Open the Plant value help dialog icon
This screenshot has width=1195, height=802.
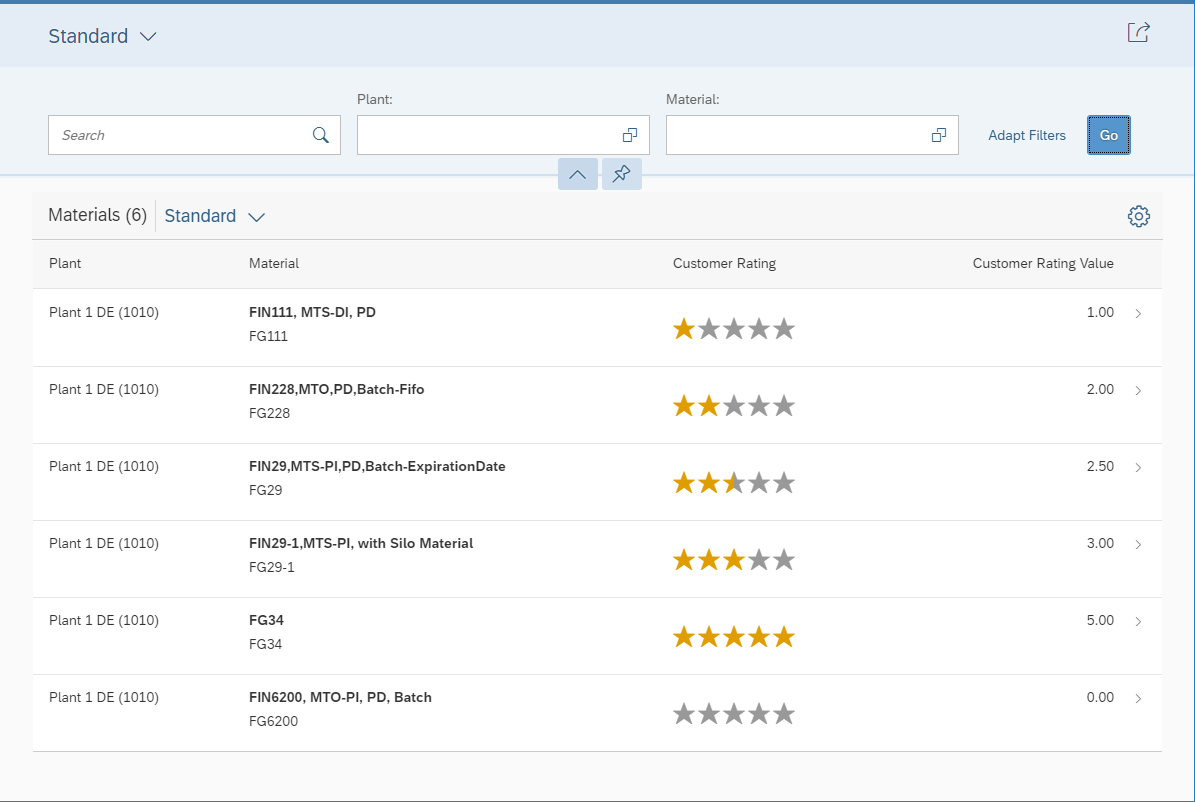(630, 134)
